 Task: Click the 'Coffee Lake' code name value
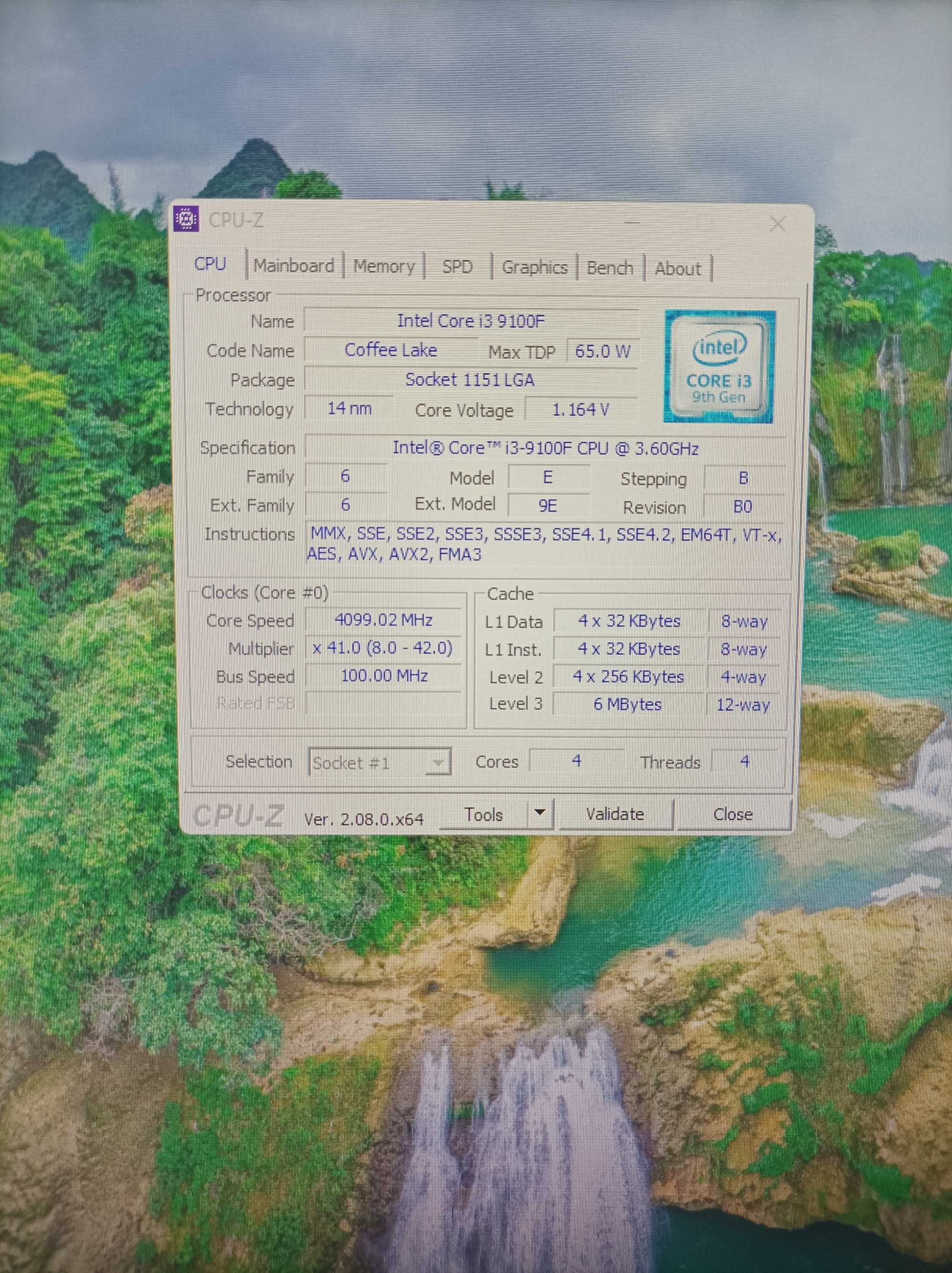point(391,350)
